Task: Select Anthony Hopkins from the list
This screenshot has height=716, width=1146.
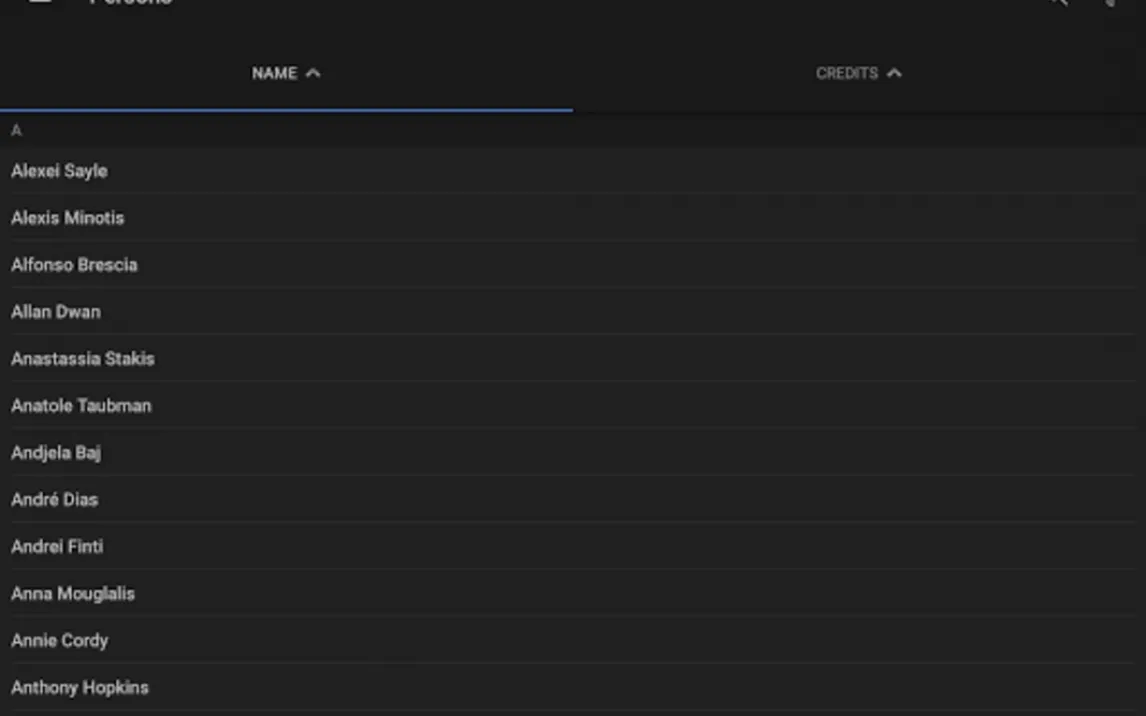Action: coord(80,688)
